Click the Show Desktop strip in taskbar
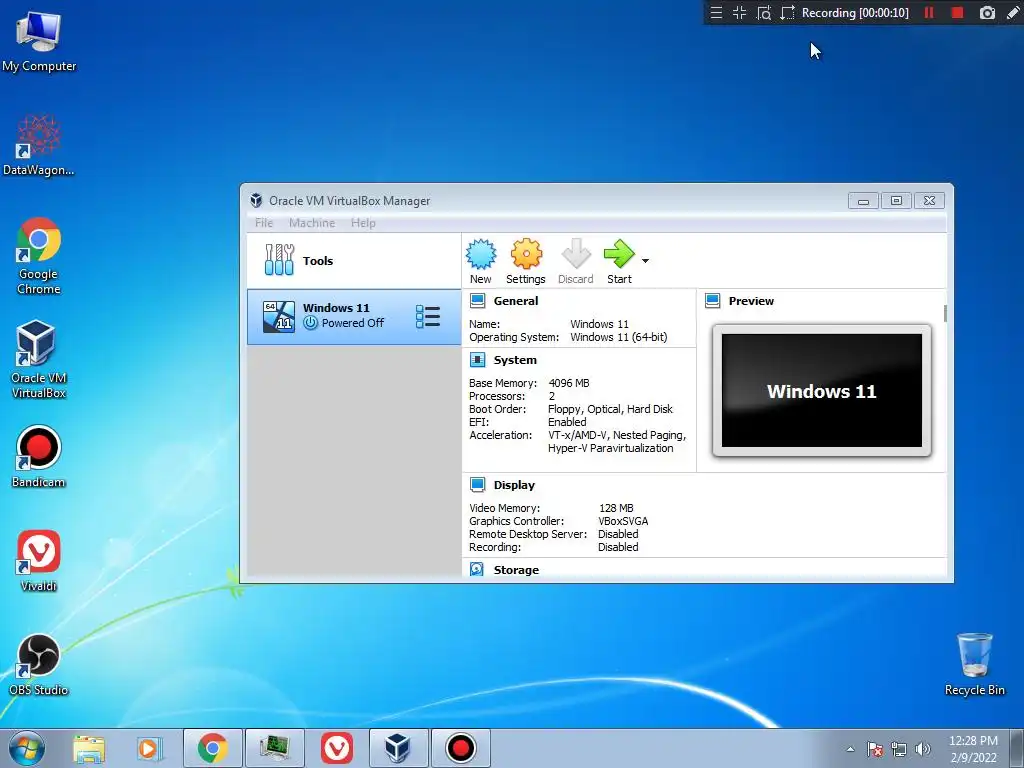This screenshot has height=768, width=1024. (x=1017, y=748)
